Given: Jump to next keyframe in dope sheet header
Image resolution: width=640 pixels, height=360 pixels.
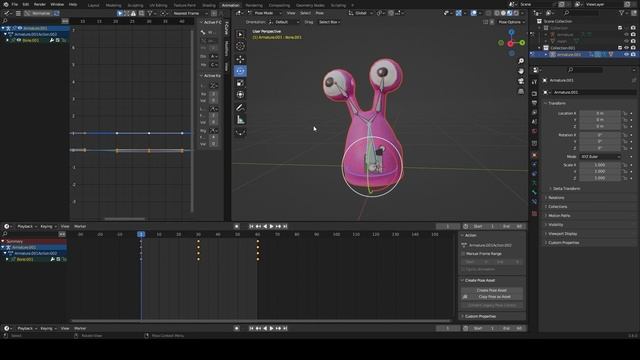Looking at the screenshot, I should coord(278,226).
